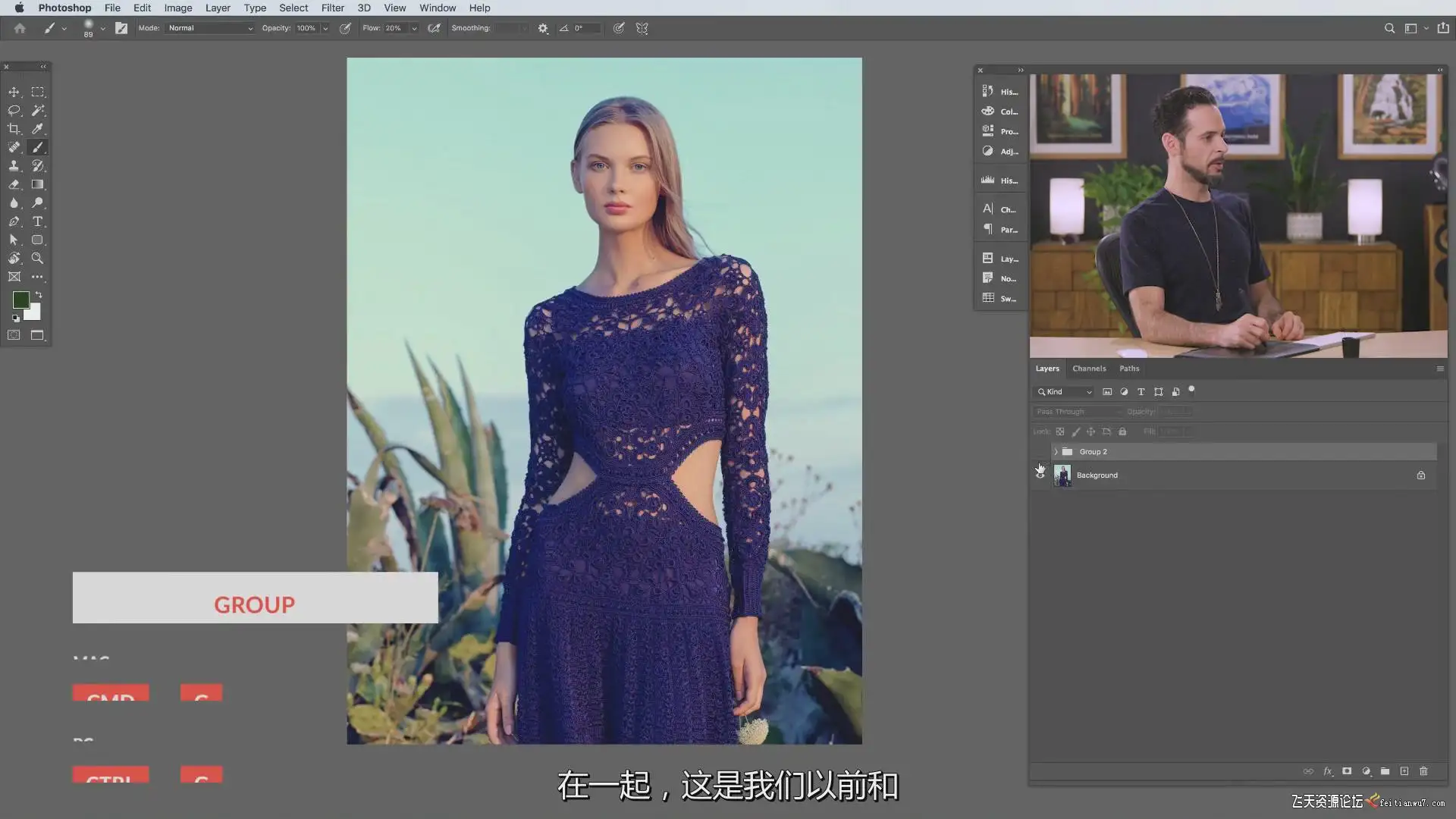Add a layer mask icon
Screen dimensions: 1456x819
point(1347,771)
